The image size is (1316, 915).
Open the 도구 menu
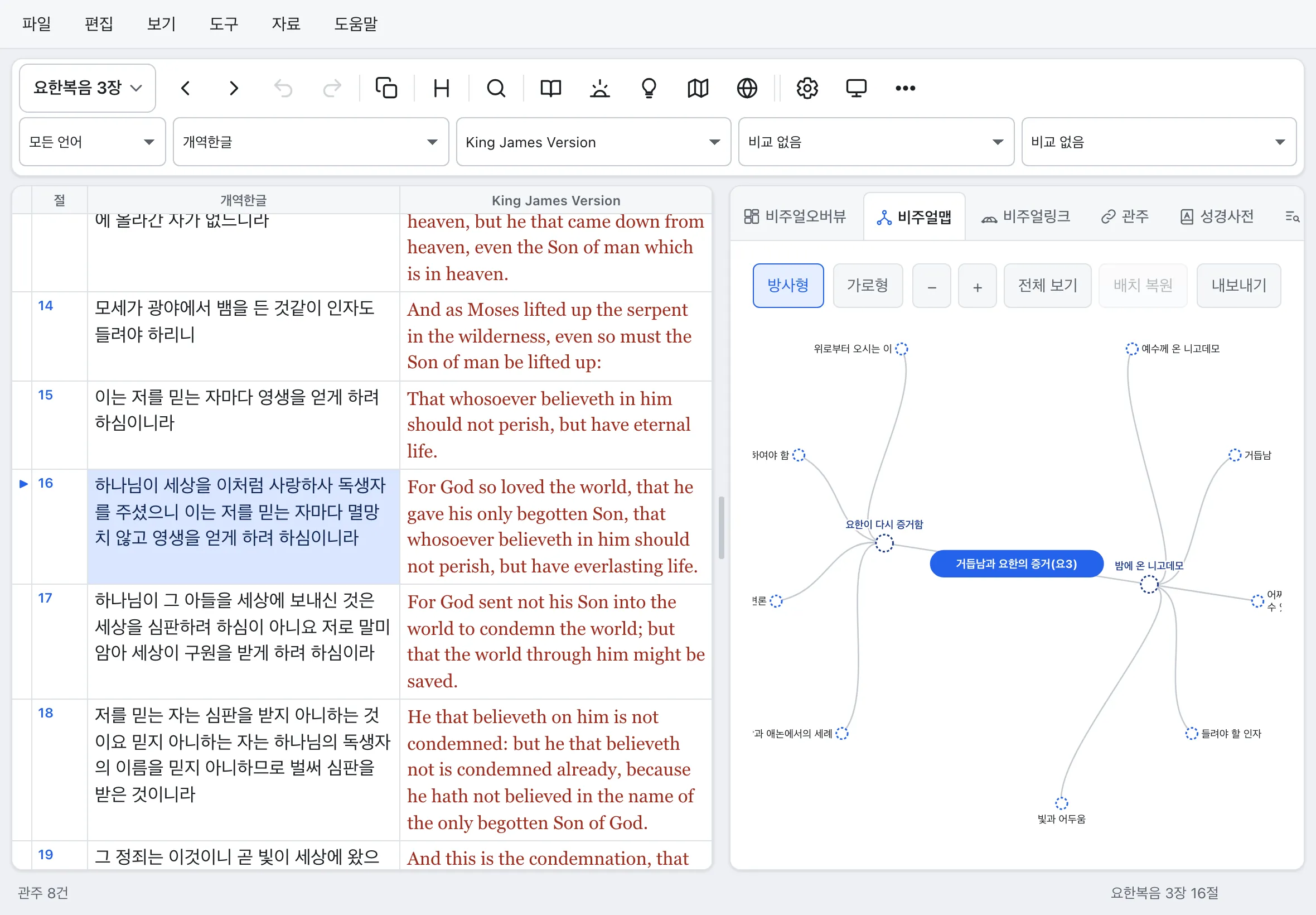[224, 24]
